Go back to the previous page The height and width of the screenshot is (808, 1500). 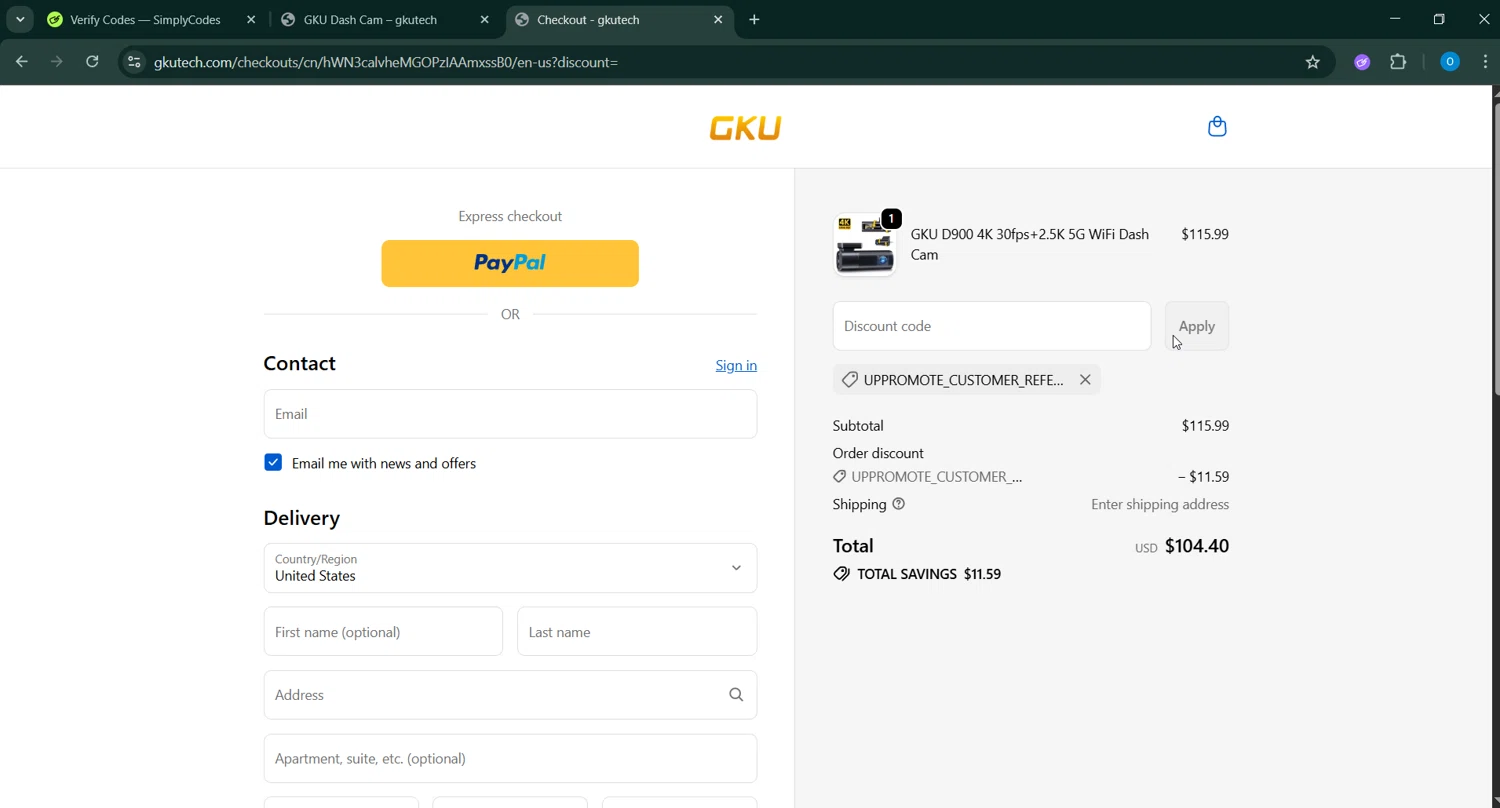click(x=22, y=62)
